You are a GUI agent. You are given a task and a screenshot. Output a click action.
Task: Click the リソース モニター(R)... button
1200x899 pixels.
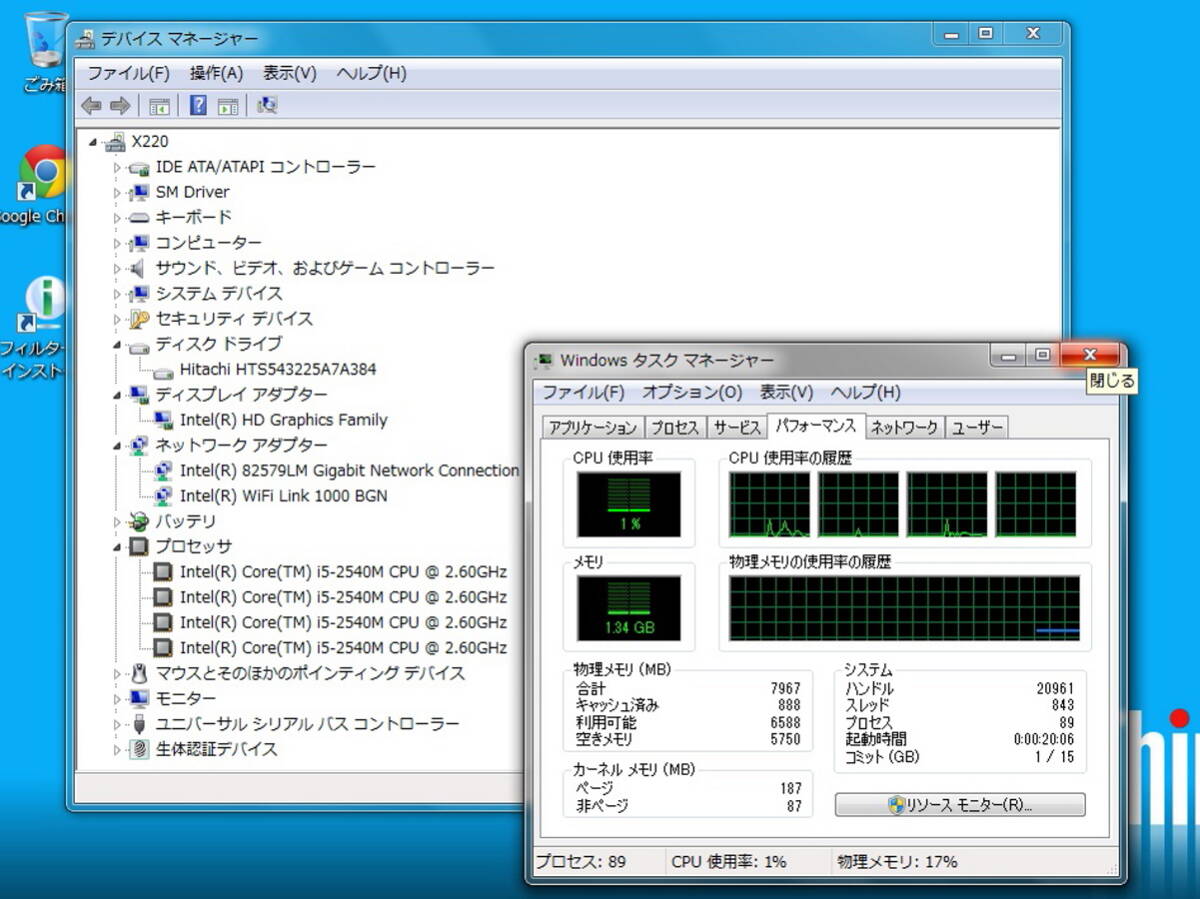[x=959, y=805]
